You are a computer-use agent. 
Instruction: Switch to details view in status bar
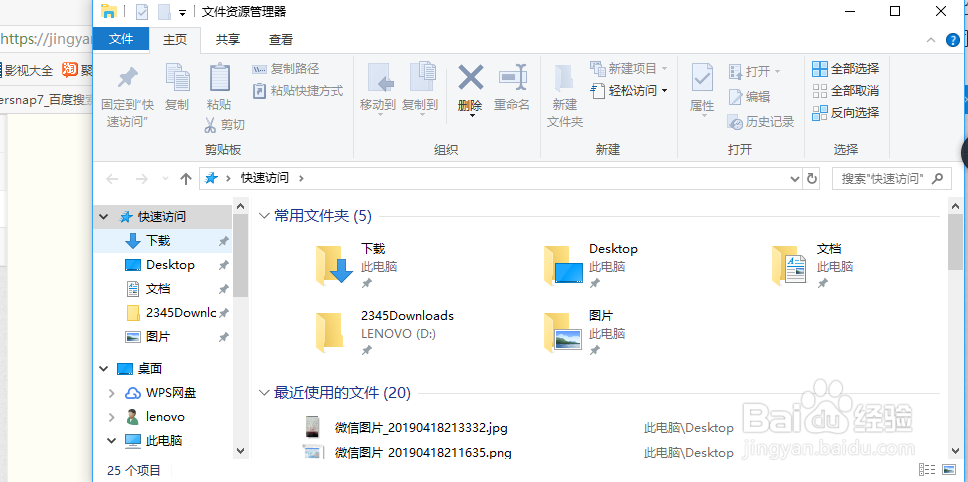(x=925, y=470)
